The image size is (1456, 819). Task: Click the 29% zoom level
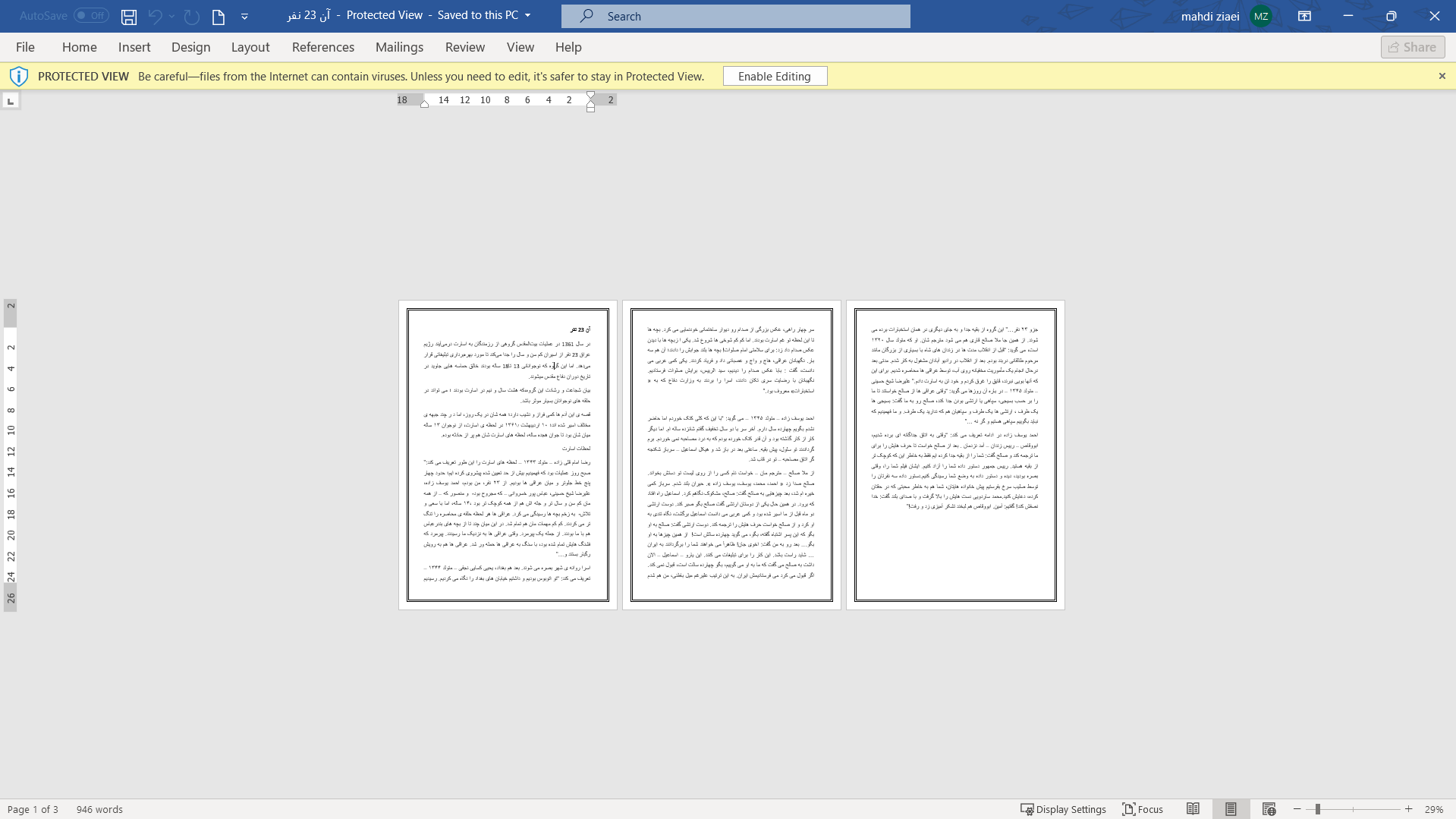tap(1433, 809)
